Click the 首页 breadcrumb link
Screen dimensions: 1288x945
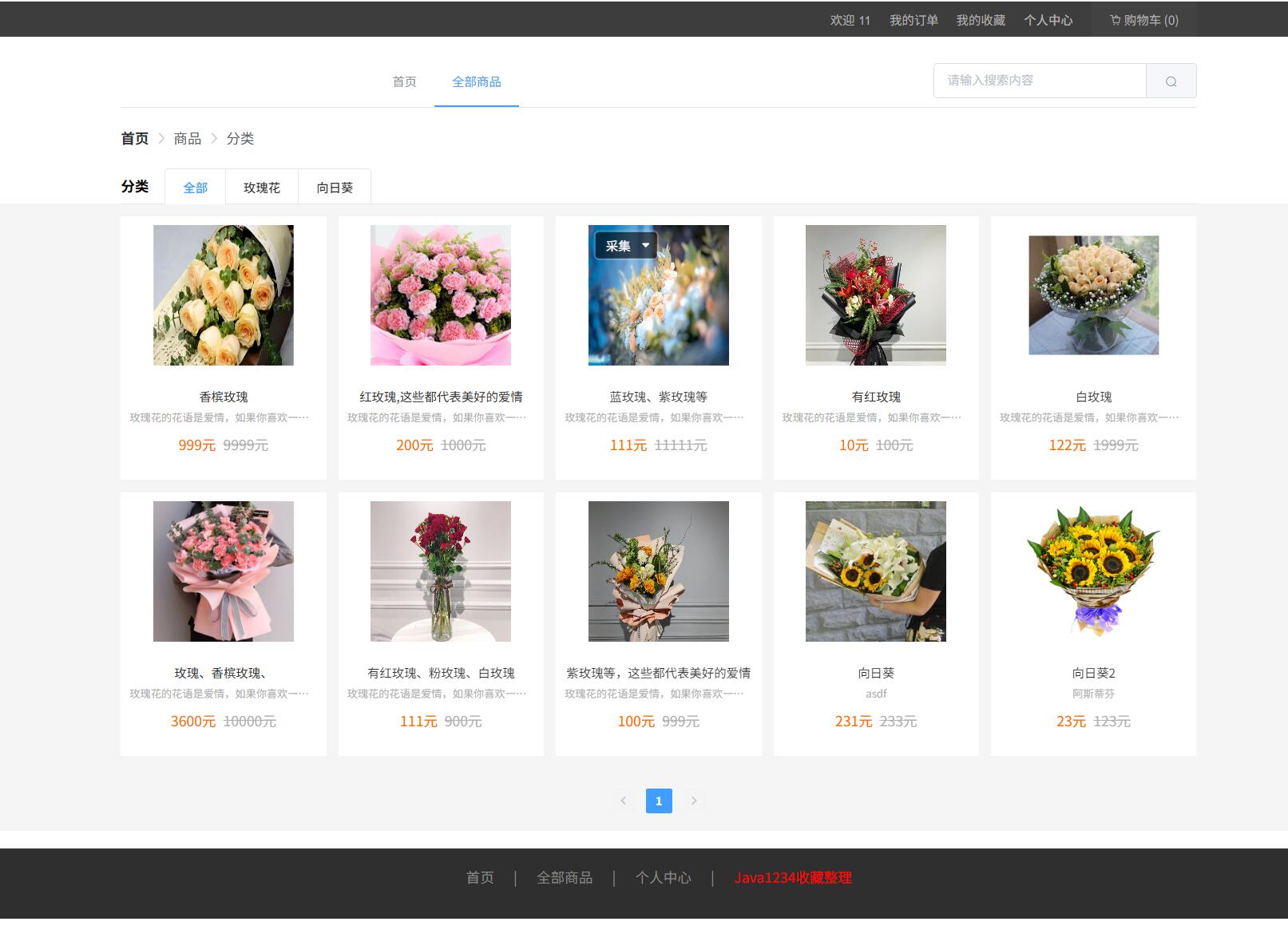coord(135,139)
